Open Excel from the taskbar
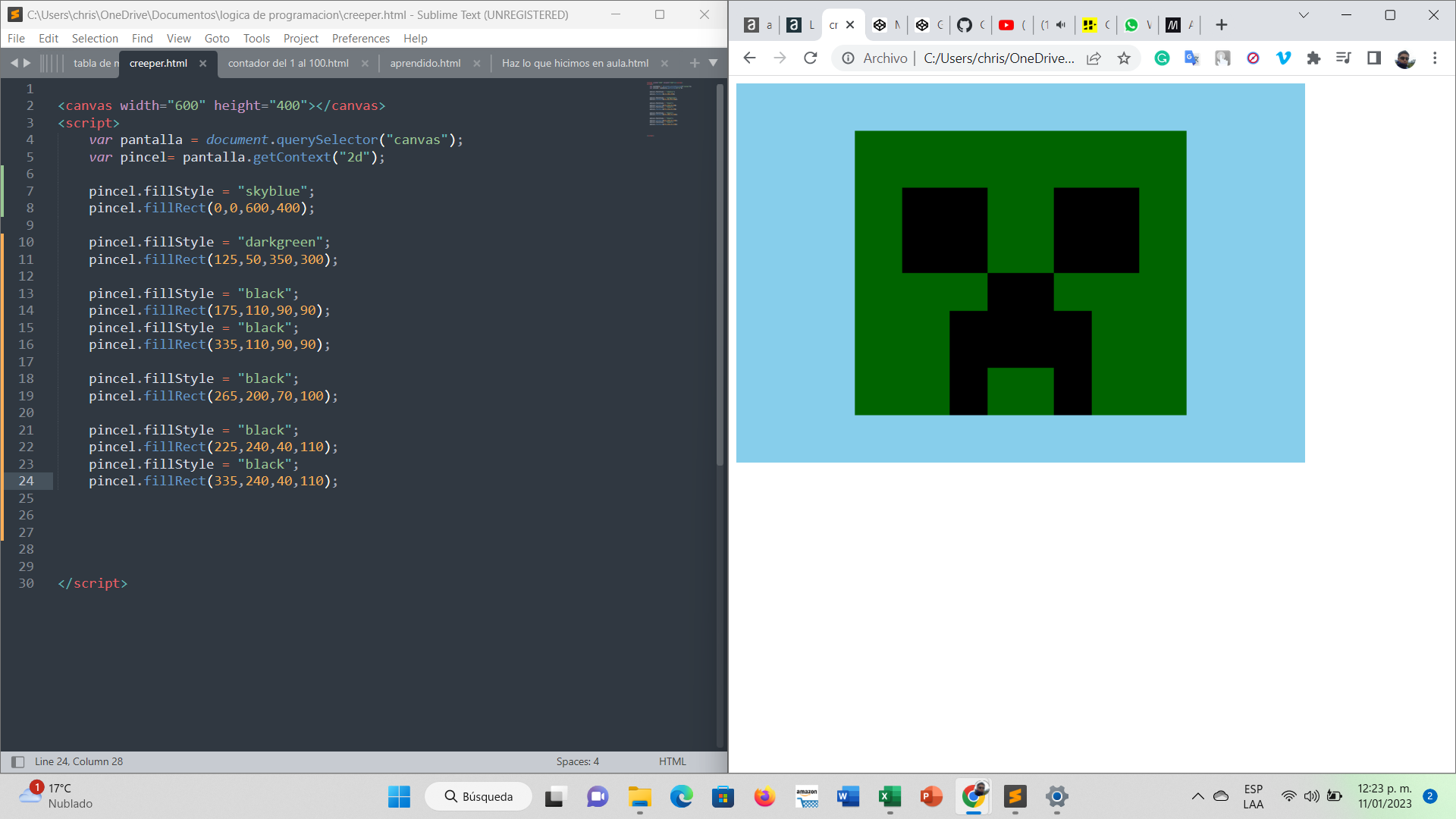 (890, 797)
